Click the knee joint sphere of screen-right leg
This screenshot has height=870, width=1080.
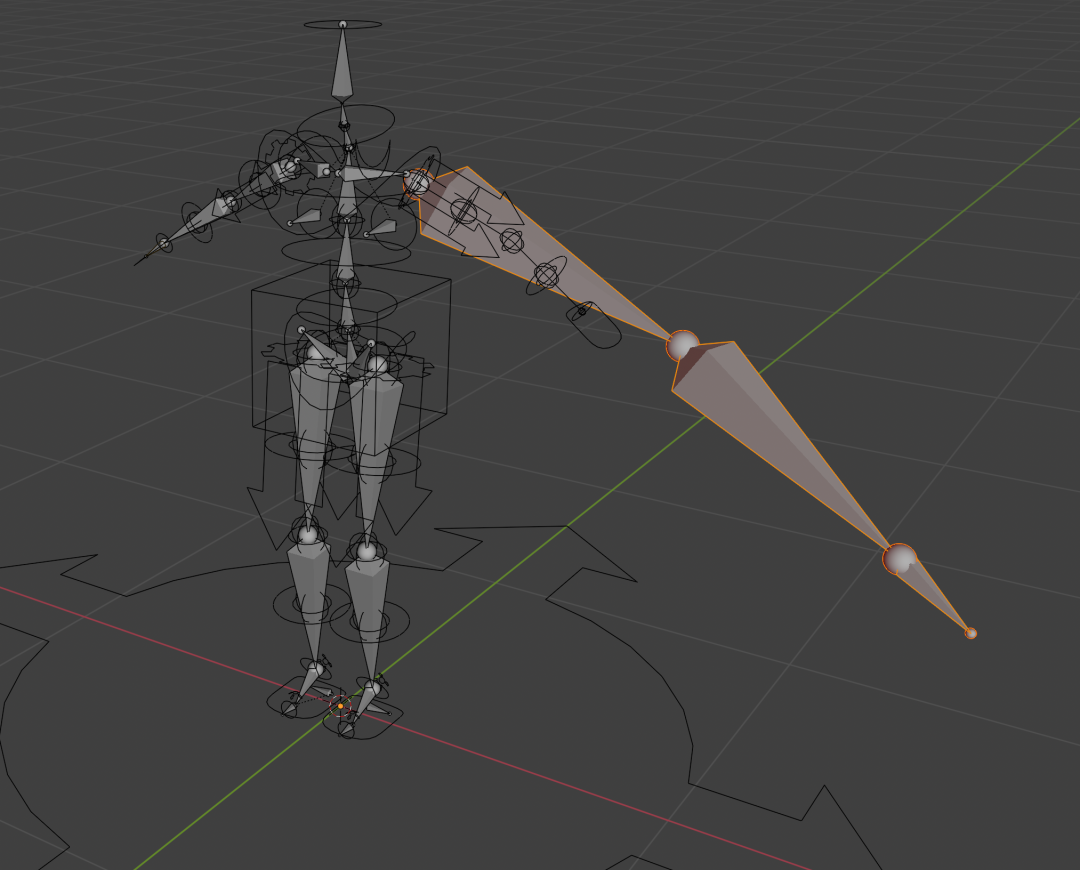[x=366, y=551]
